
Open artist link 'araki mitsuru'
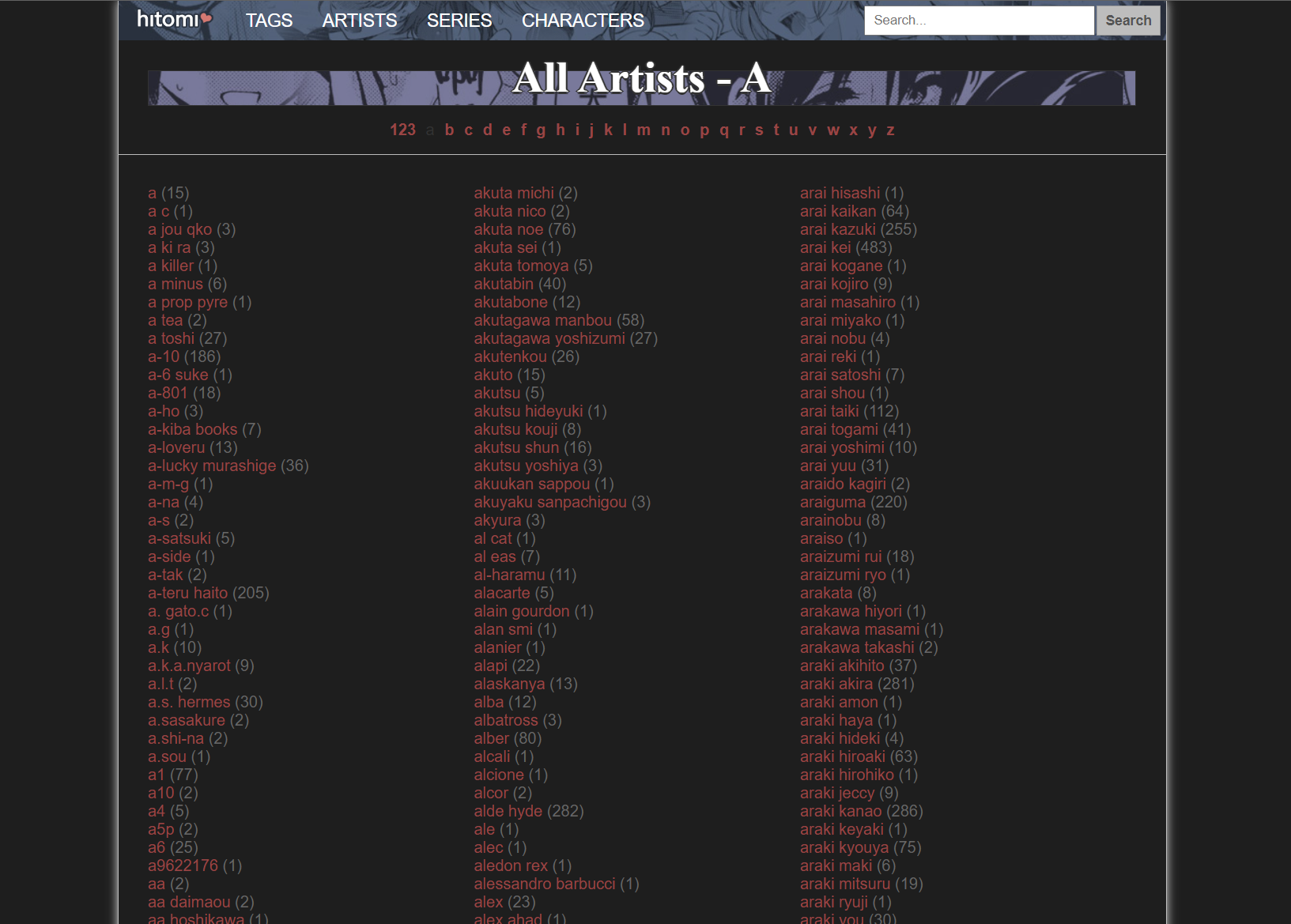(x=845, y=884)
